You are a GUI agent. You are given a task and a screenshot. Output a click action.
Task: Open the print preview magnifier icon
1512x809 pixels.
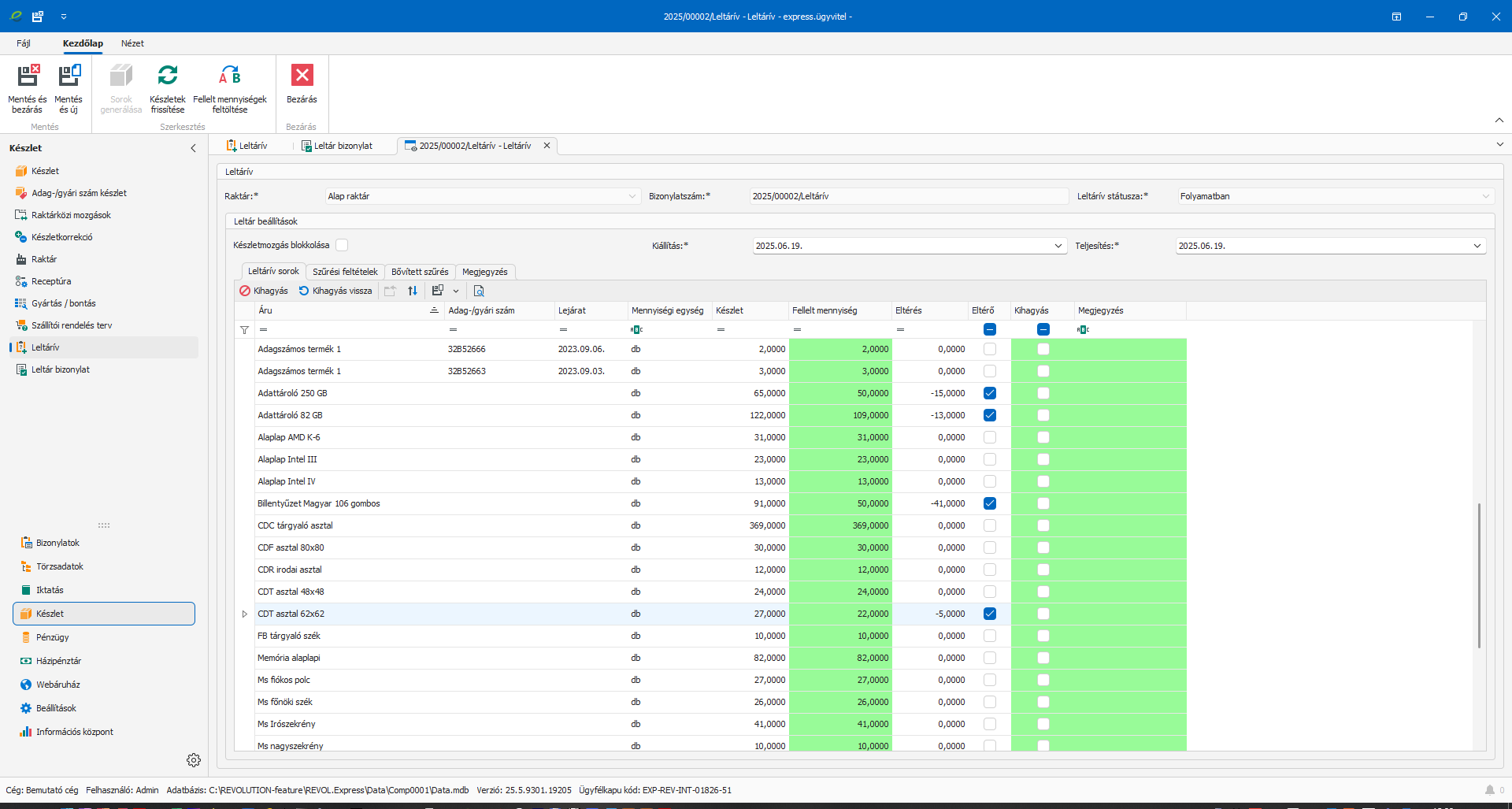tap(479, 291)
